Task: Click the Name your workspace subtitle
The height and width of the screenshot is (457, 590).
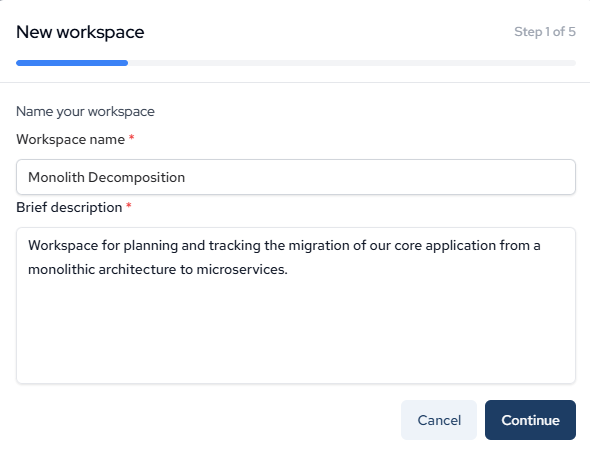Action: pos(85,112)
